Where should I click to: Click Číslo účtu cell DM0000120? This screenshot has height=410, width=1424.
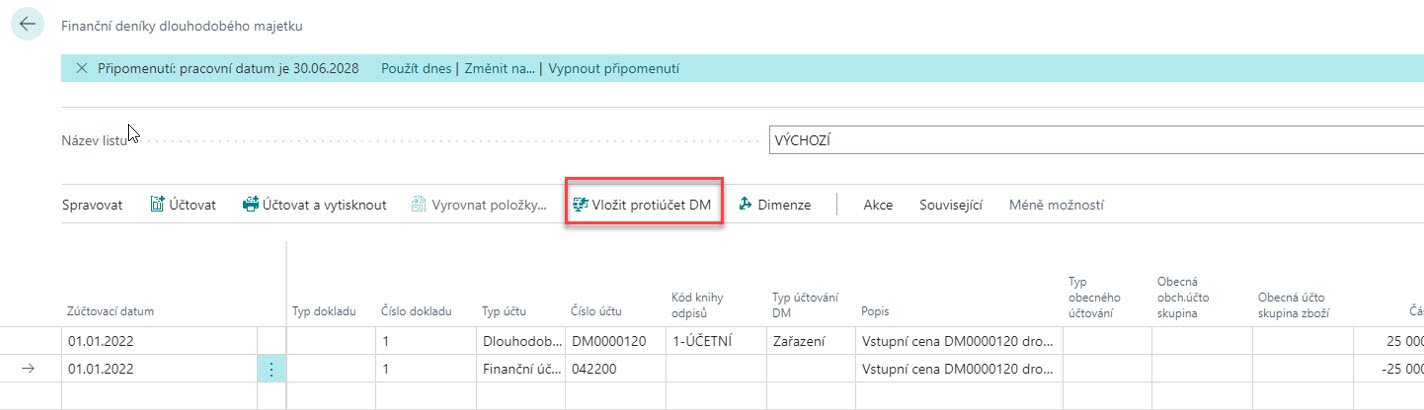tap(611, 341)
